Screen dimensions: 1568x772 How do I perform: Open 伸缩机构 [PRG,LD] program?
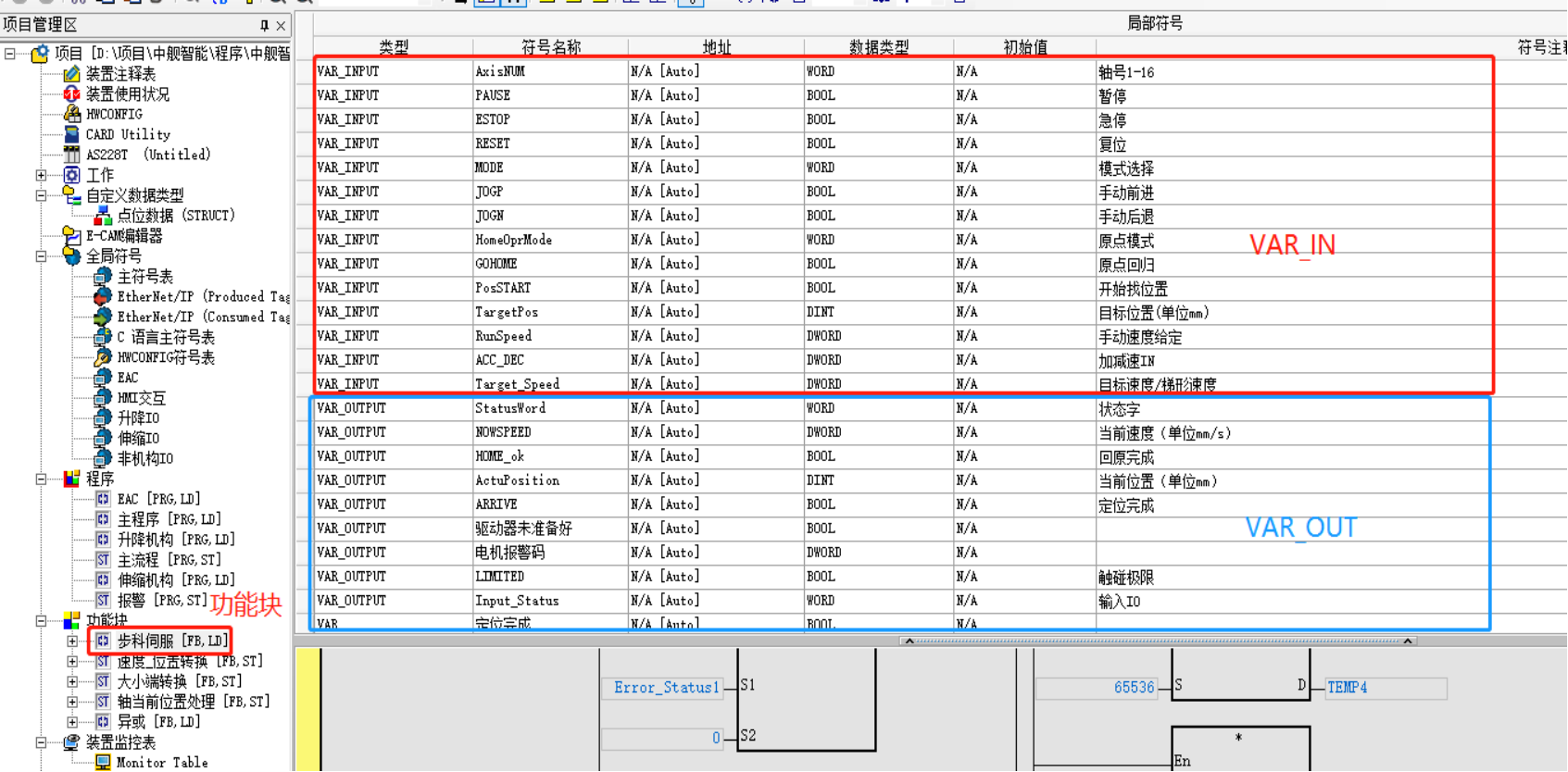point(176,580)
